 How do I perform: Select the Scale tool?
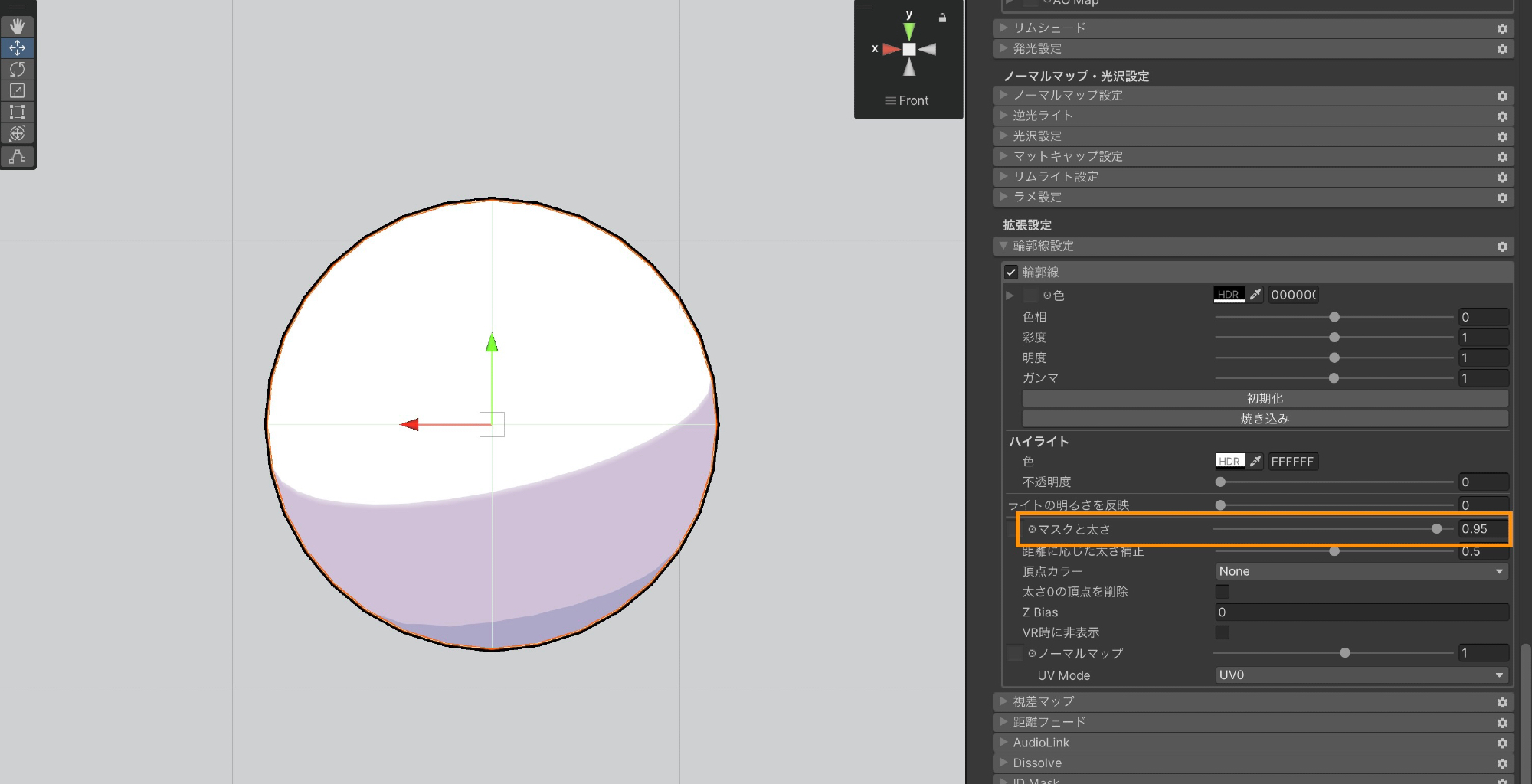[17, 91]
